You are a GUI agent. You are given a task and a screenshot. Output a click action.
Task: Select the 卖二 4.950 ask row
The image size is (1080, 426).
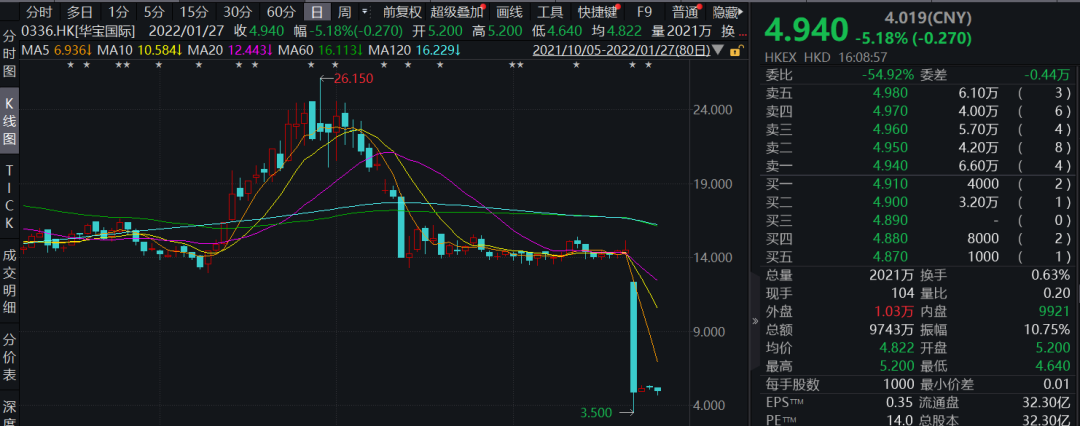tap(919, 147)
